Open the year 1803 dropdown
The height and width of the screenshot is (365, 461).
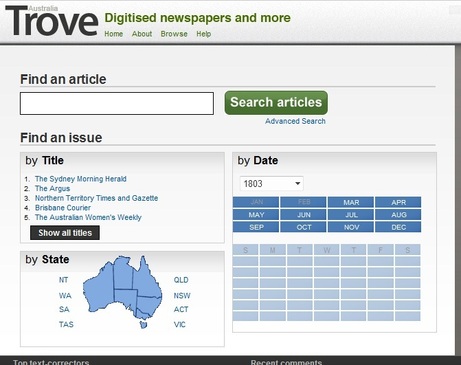coord(271,184)
